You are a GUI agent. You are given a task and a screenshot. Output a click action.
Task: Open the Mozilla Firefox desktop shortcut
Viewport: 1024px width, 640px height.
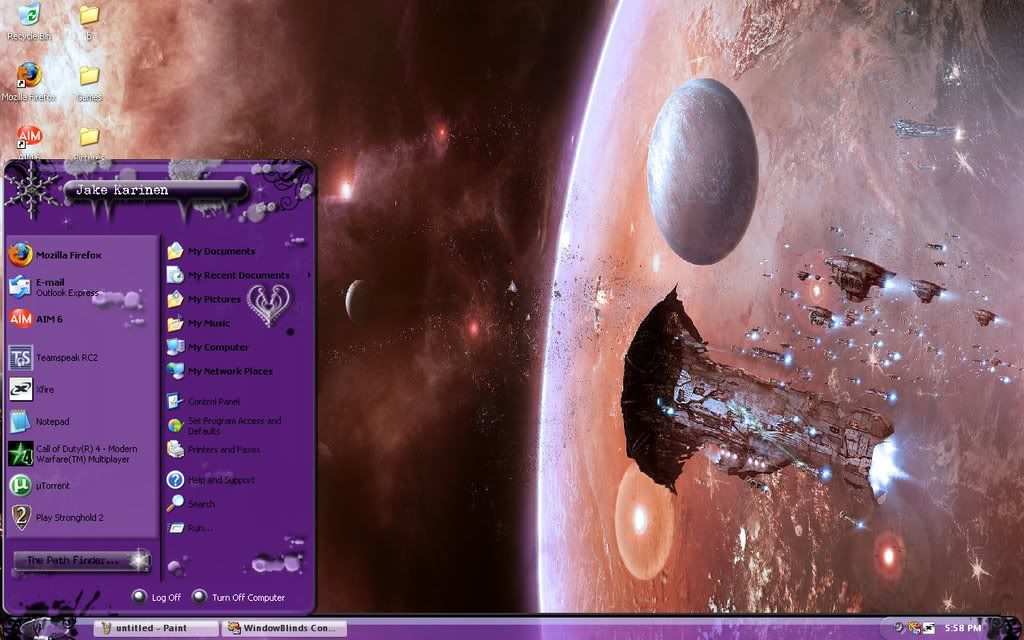pos(29,82)
